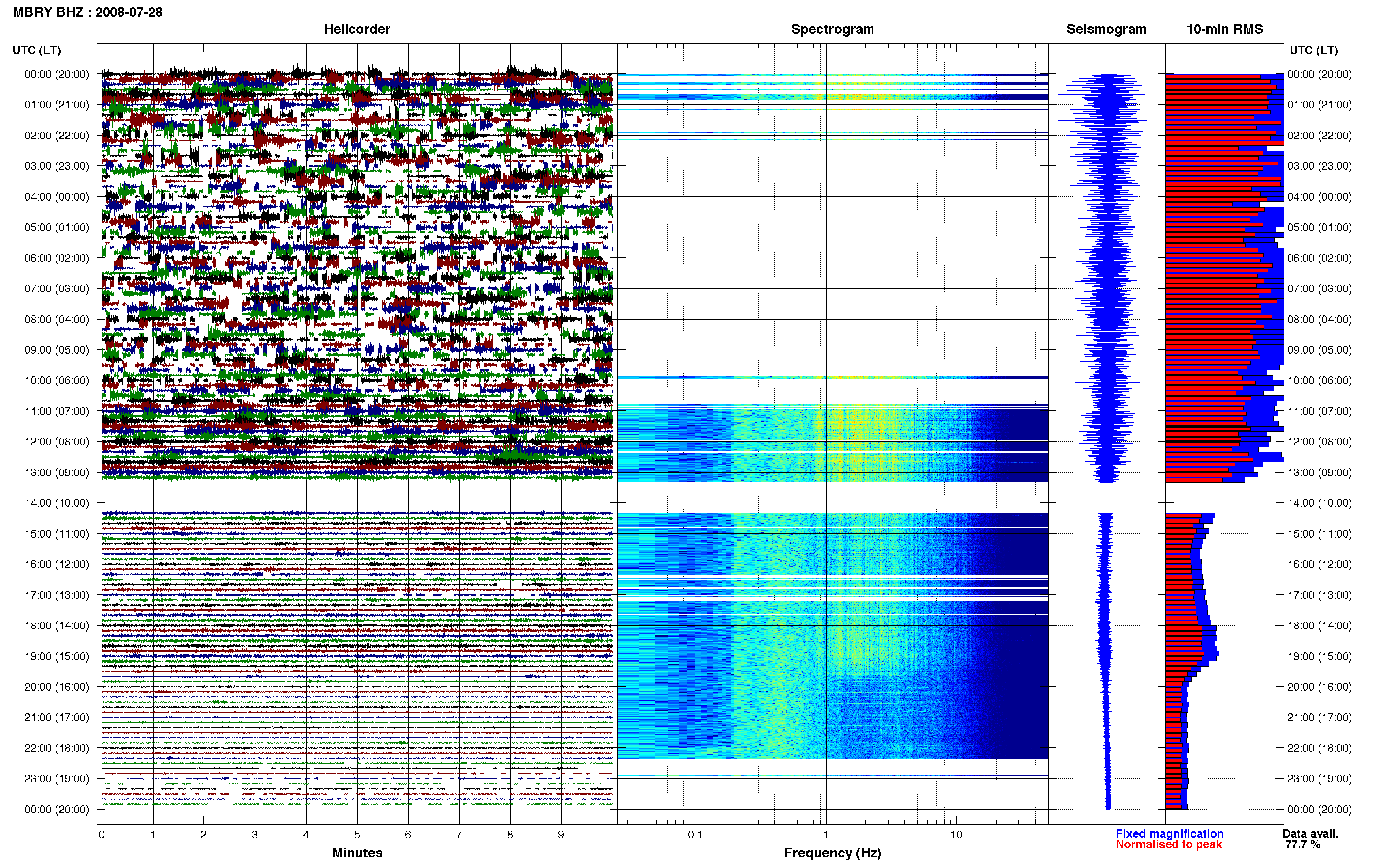Click '20:00 (16:00)' on the left time axis

click(56, 687)
